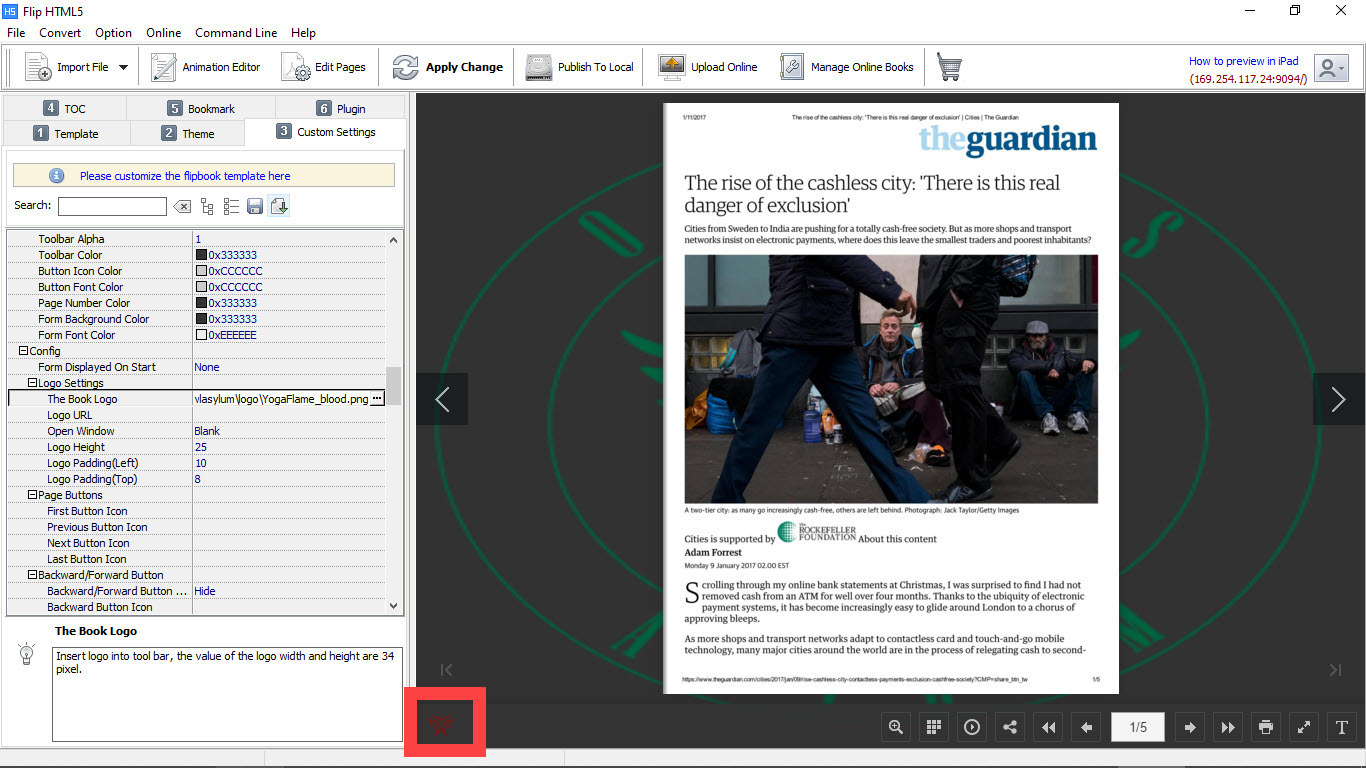Collapse the Logo Settings group

32,383
